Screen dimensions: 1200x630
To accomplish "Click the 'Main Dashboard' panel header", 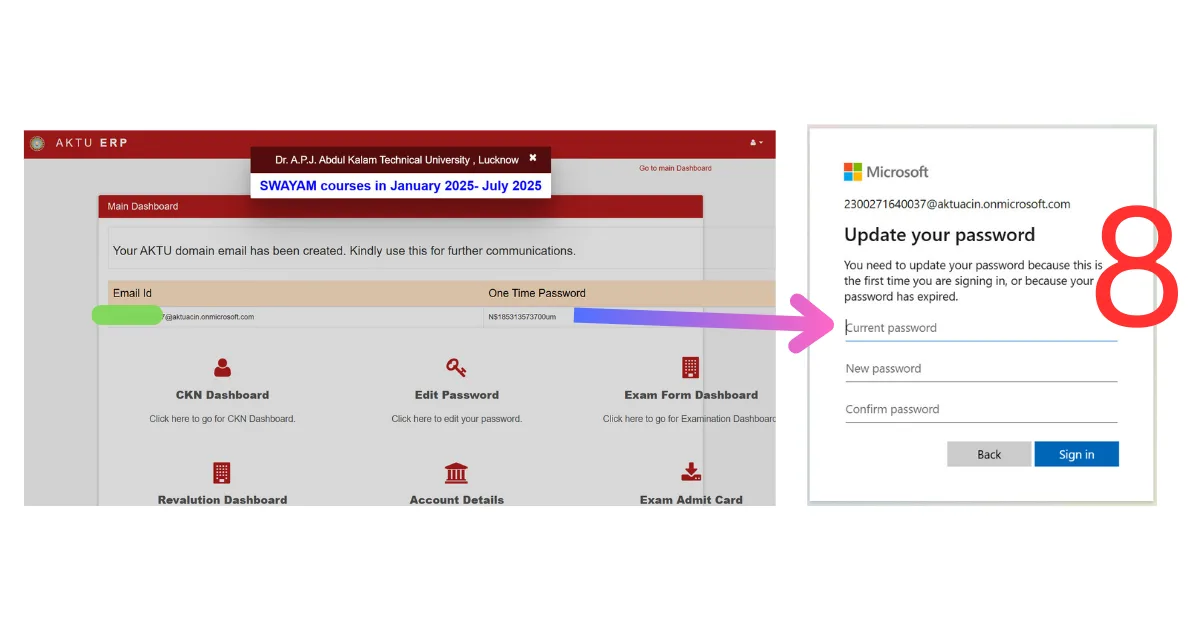I will tap(400, 206).
